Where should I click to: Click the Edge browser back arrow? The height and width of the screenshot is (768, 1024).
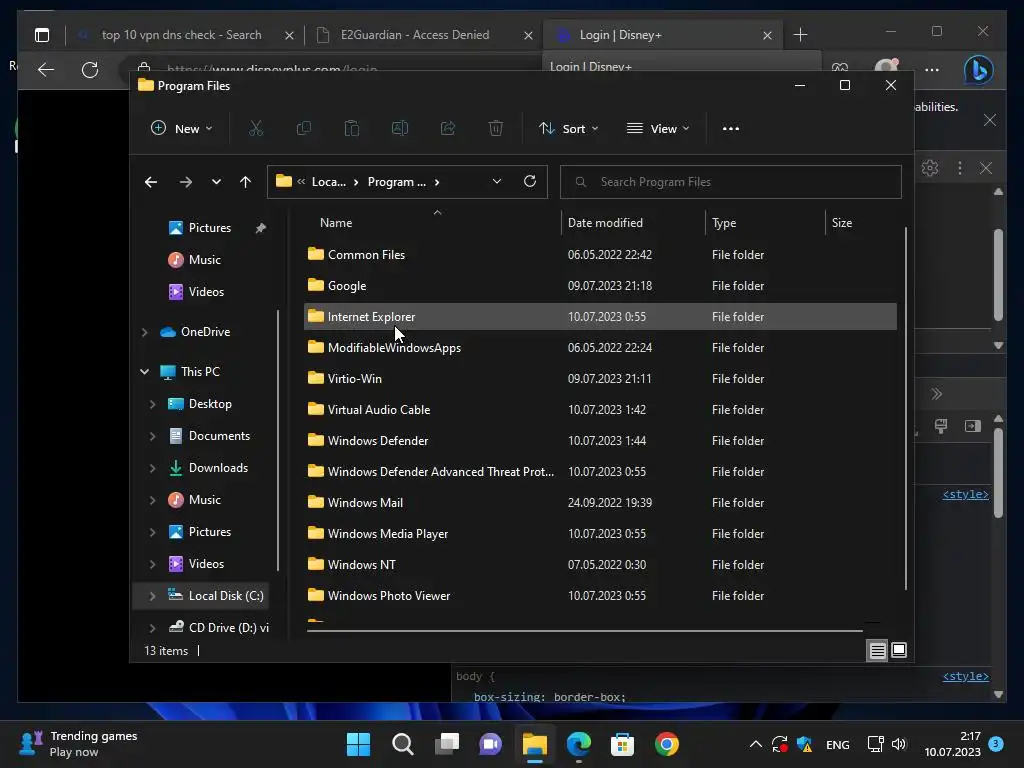(46, 69)
